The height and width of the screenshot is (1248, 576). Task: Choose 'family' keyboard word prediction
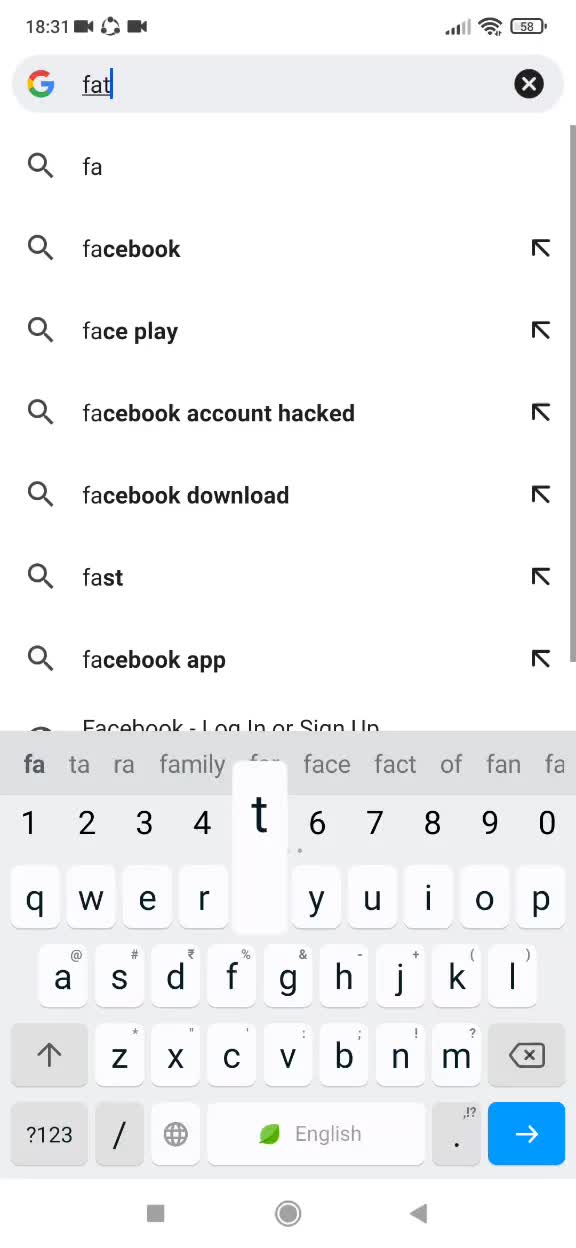point(192,765)
